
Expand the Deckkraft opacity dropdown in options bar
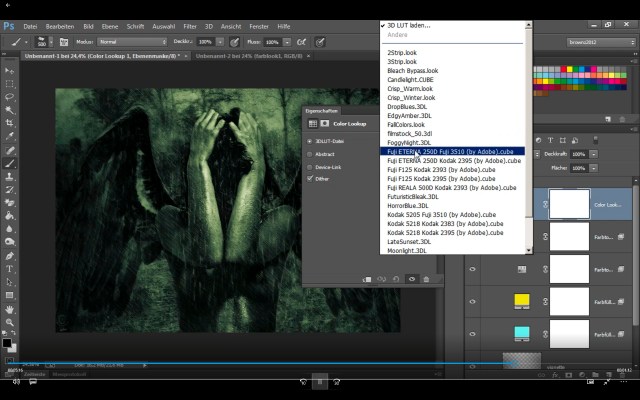click(220, 42)
